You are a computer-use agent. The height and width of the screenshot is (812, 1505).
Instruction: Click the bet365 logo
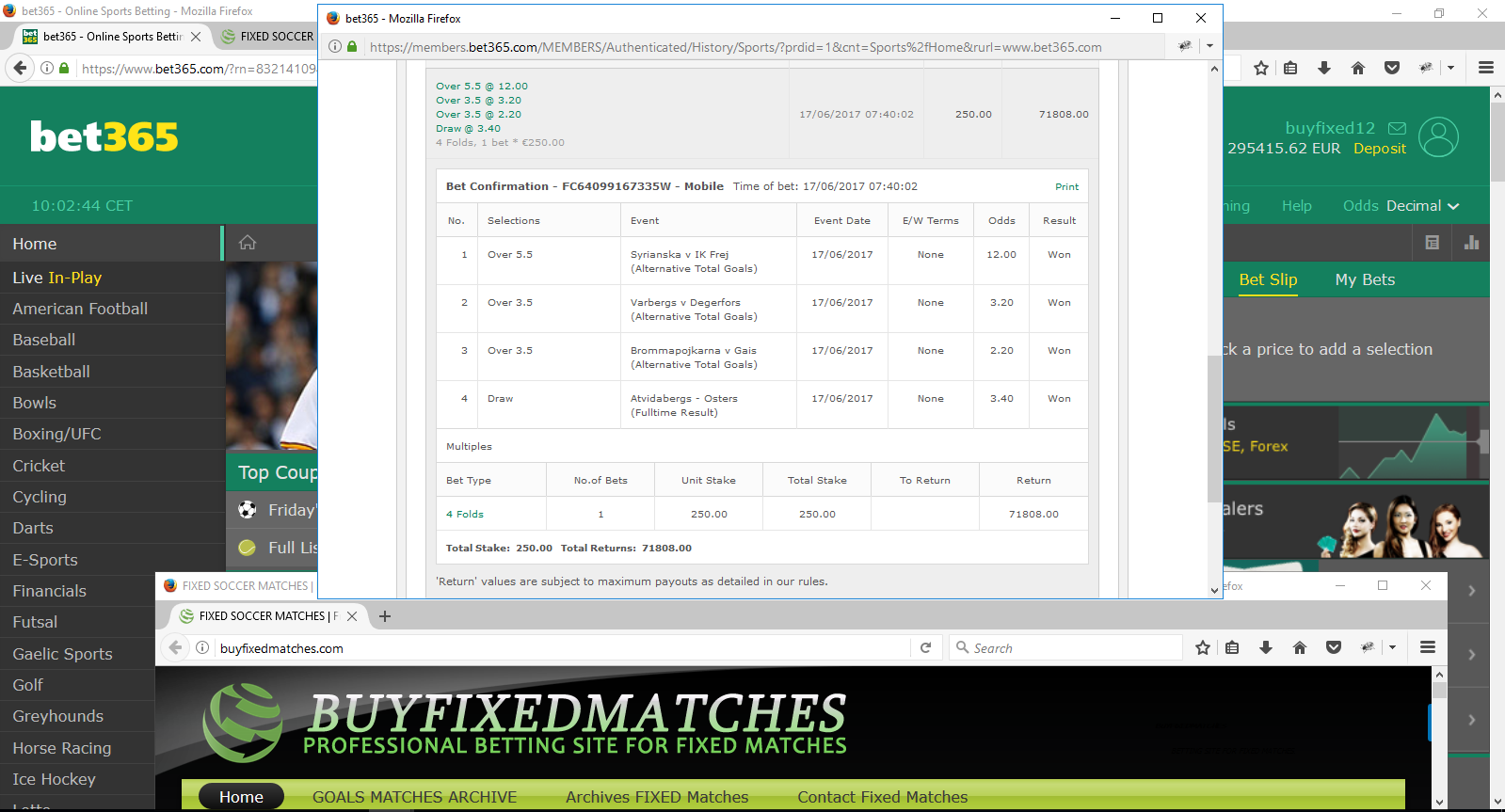[104, 137]
